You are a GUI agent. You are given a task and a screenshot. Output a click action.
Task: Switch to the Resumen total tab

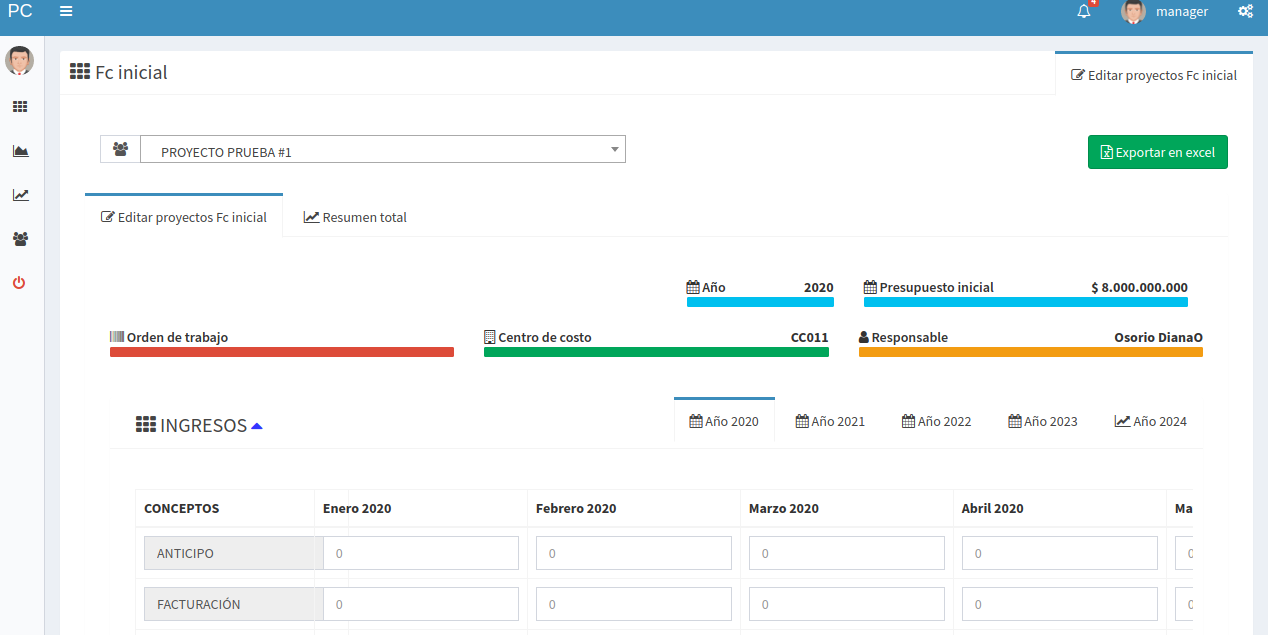click(355, 217)
